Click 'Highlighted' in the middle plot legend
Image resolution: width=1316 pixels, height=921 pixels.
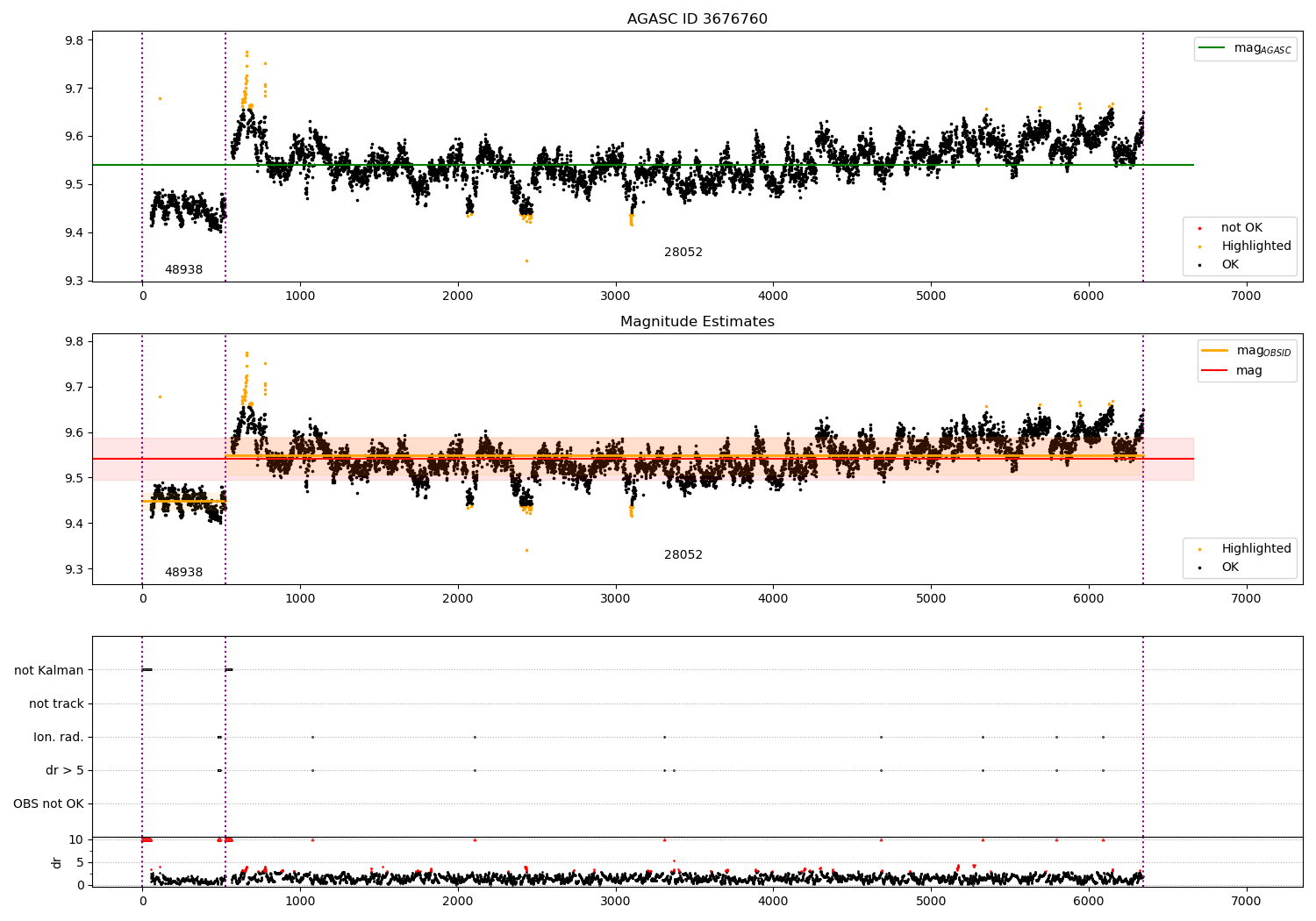click(1256, 549)
